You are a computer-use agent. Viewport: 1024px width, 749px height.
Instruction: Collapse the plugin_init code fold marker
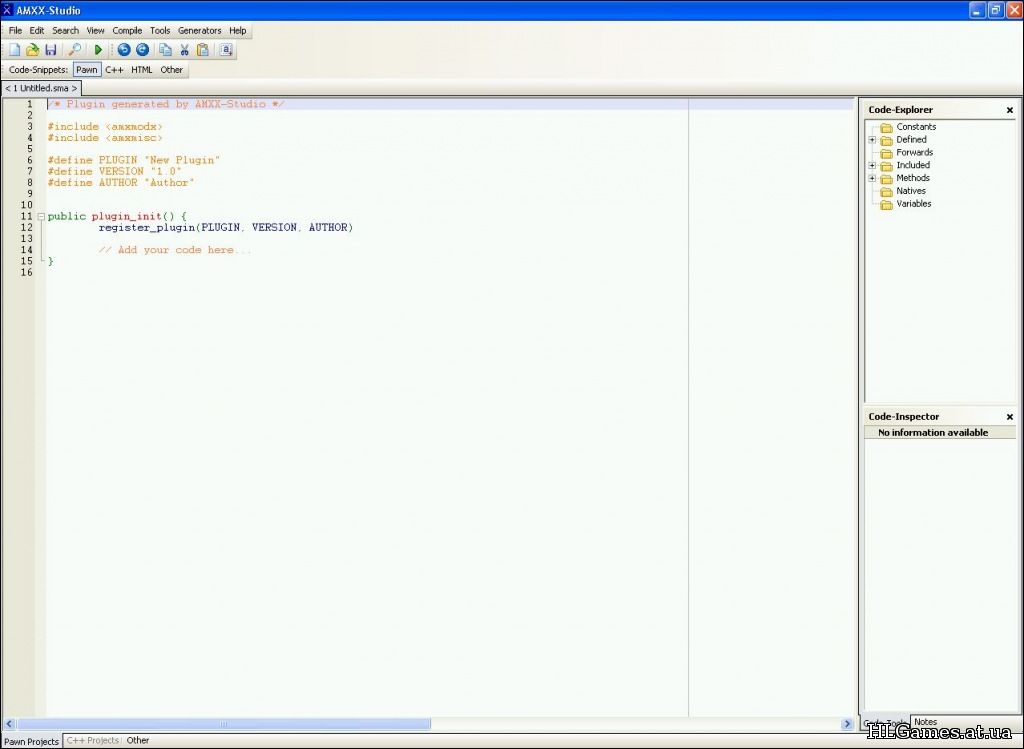click(x=41, y=216)
